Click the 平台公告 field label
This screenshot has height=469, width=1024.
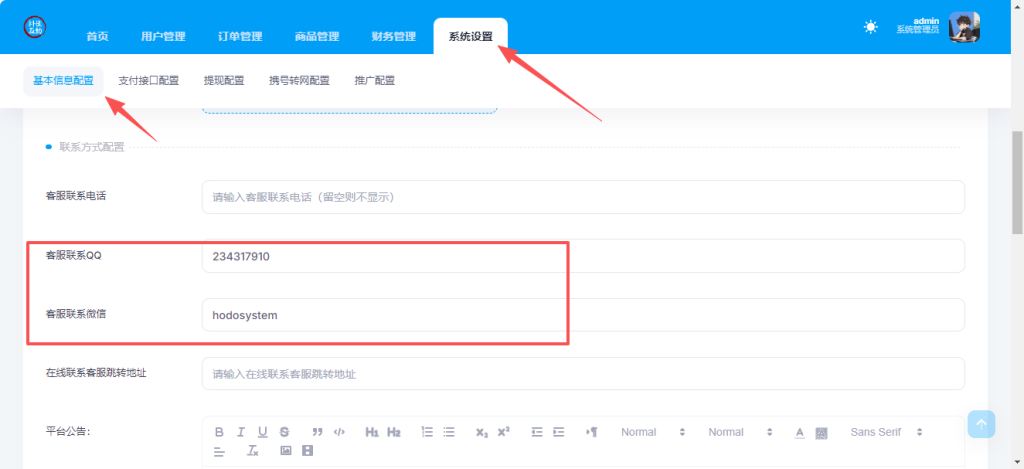tap(68, 431)
